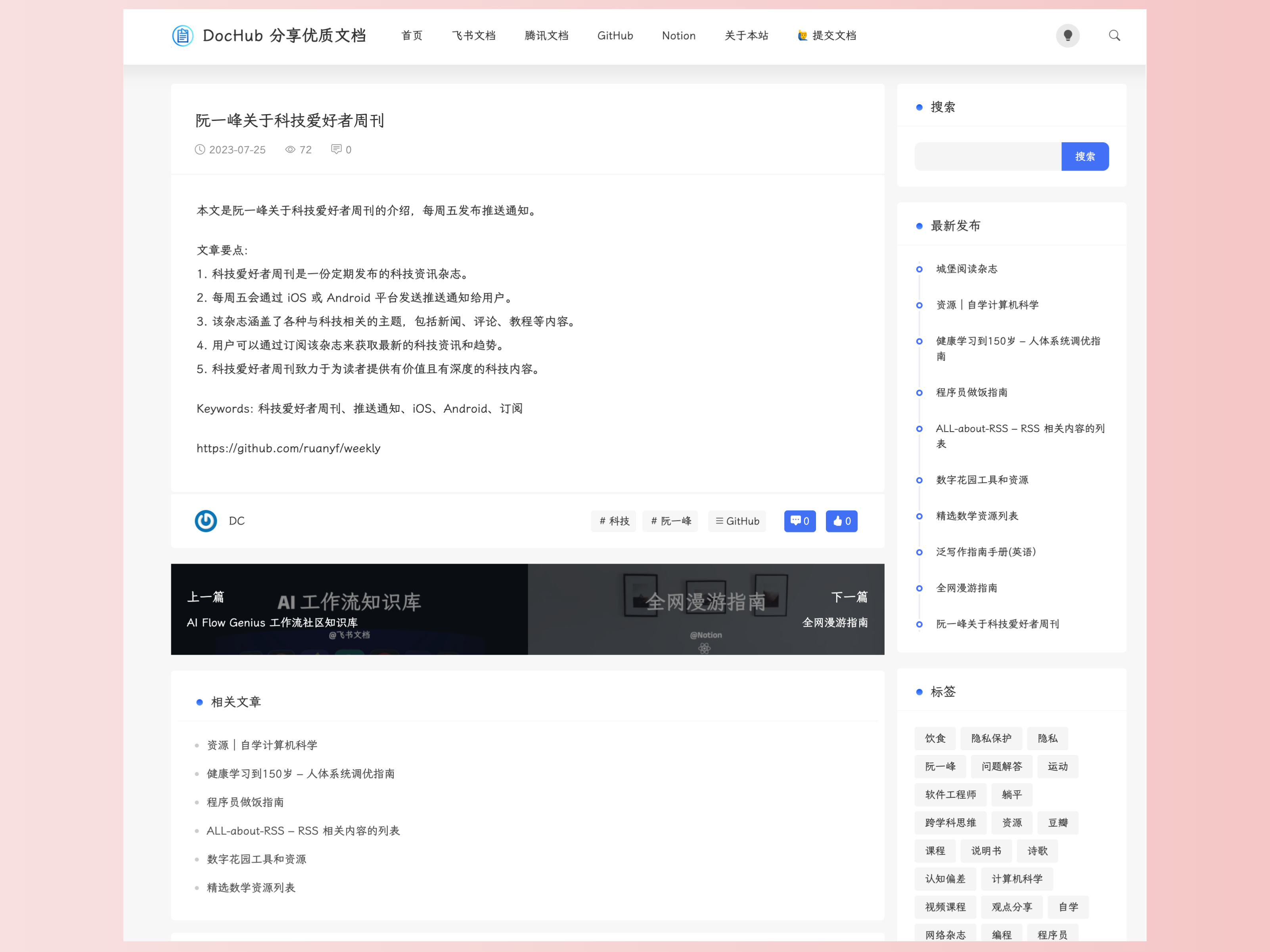Click inside the sidebar search input field

988,156
